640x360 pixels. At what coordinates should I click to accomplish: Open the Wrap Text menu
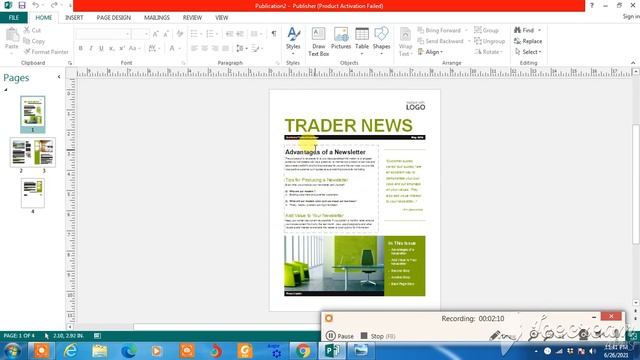coord(405,41)
